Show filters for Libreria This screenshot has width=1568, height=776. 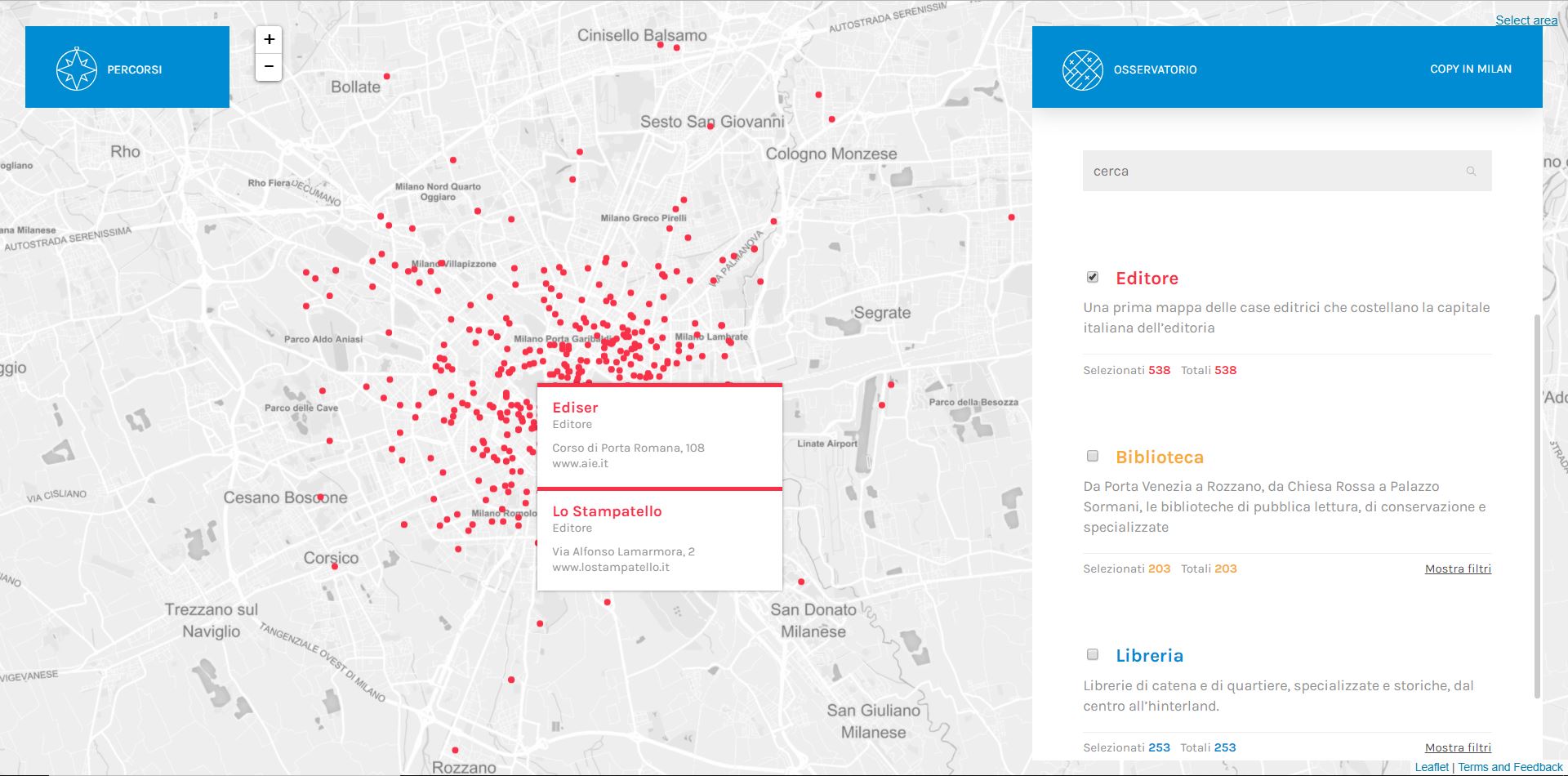point(1458,747)
